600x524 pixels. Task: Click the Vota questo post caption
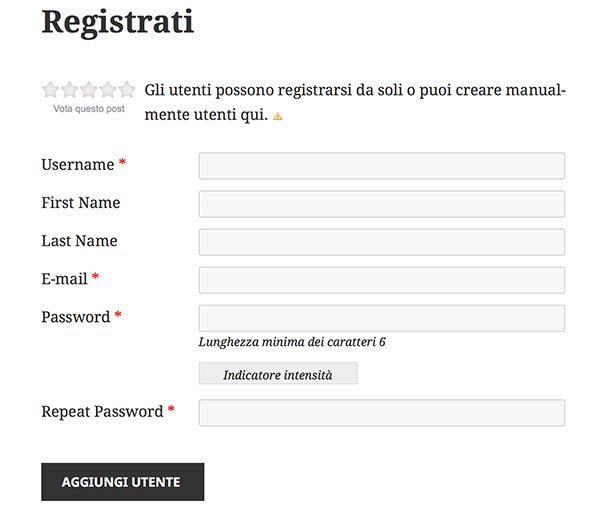click(x=89, y=109)
